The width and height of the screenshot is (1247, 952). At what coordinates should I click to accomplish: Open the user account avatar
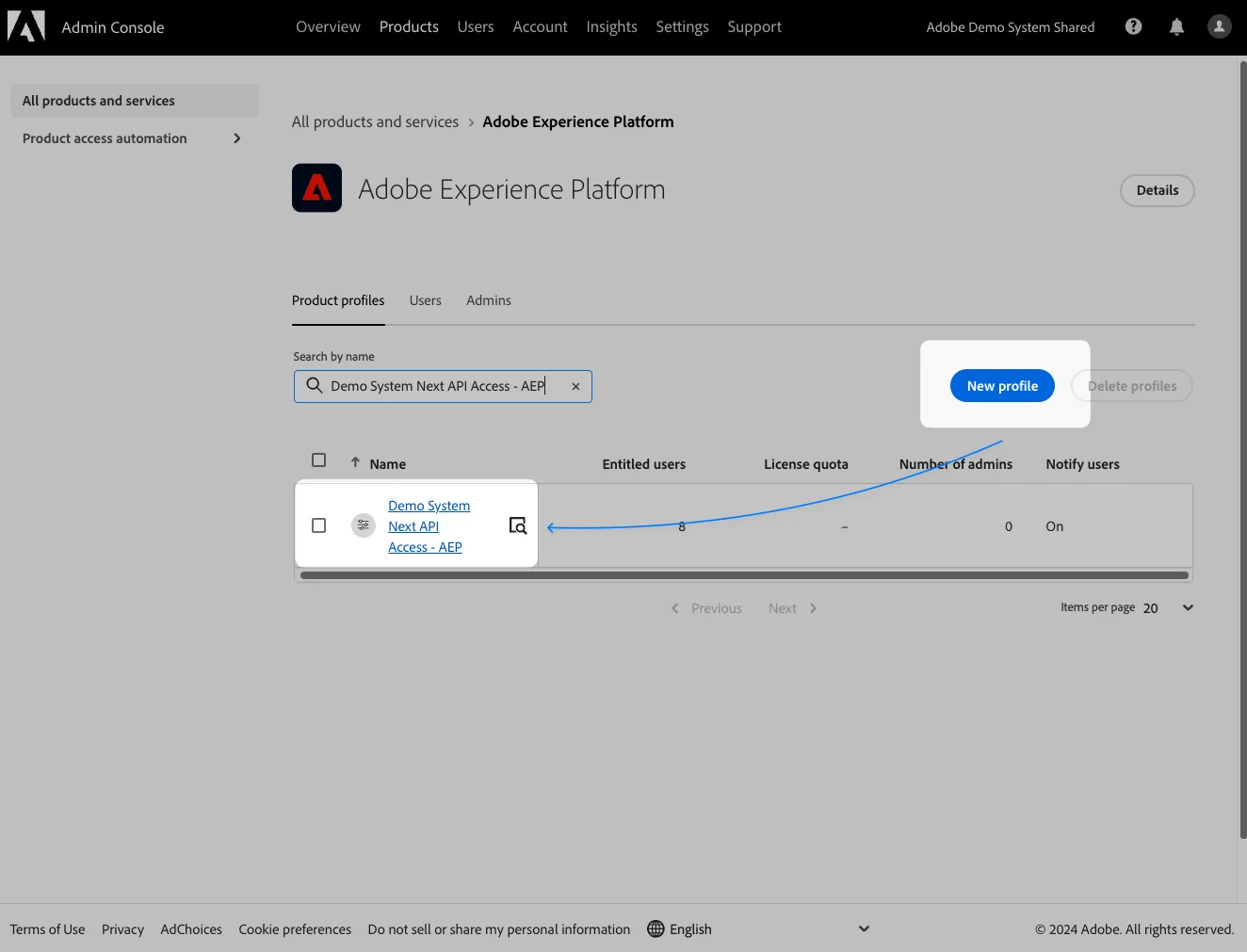coord(1220,26)
